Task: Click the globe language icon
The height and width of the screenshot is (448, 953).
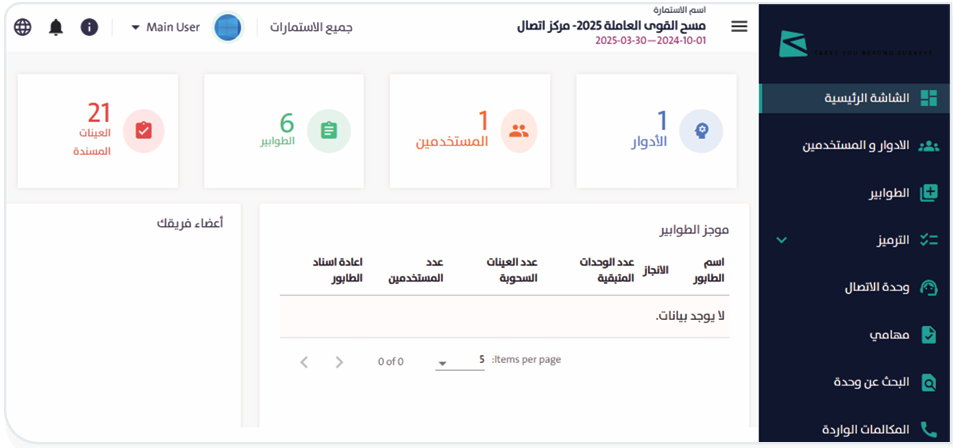Action: [23, 27]
